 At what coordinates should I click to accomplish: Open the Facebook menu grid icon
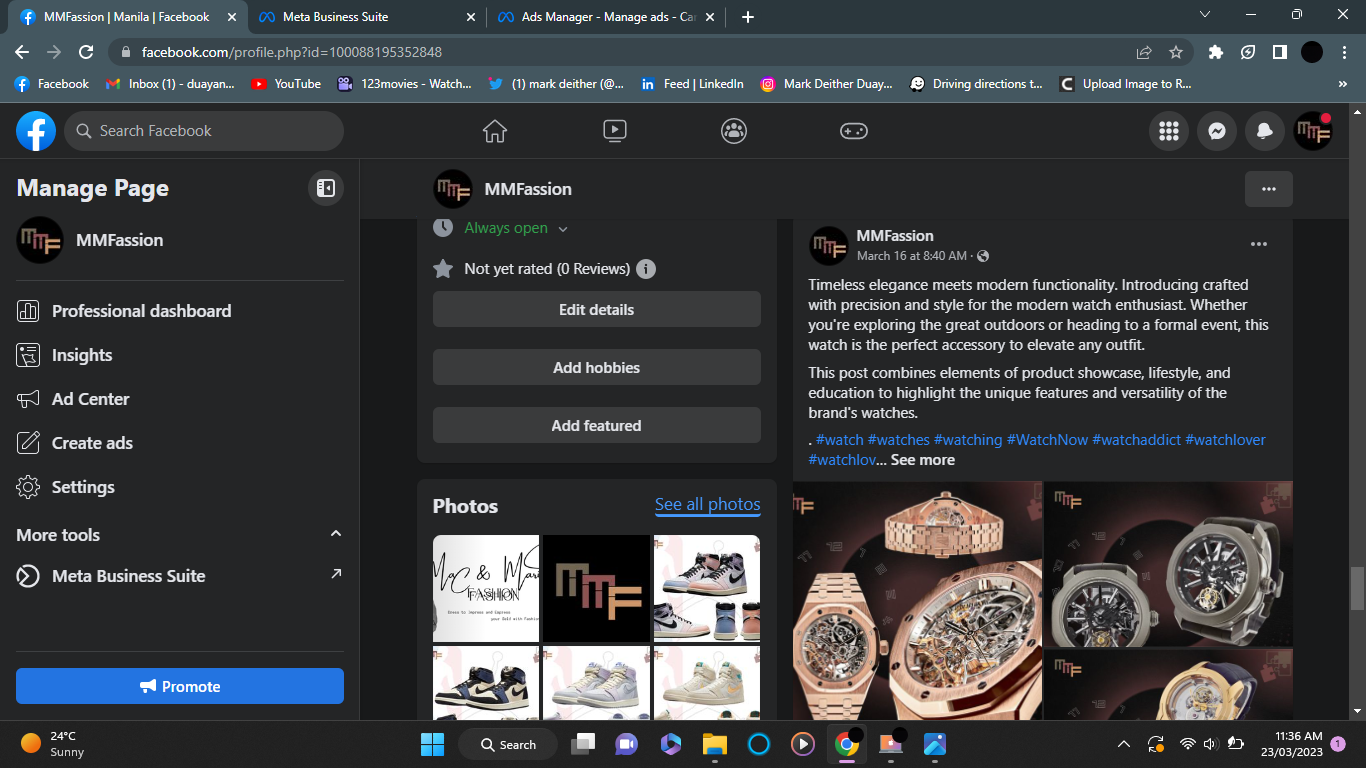[1169, 131]
